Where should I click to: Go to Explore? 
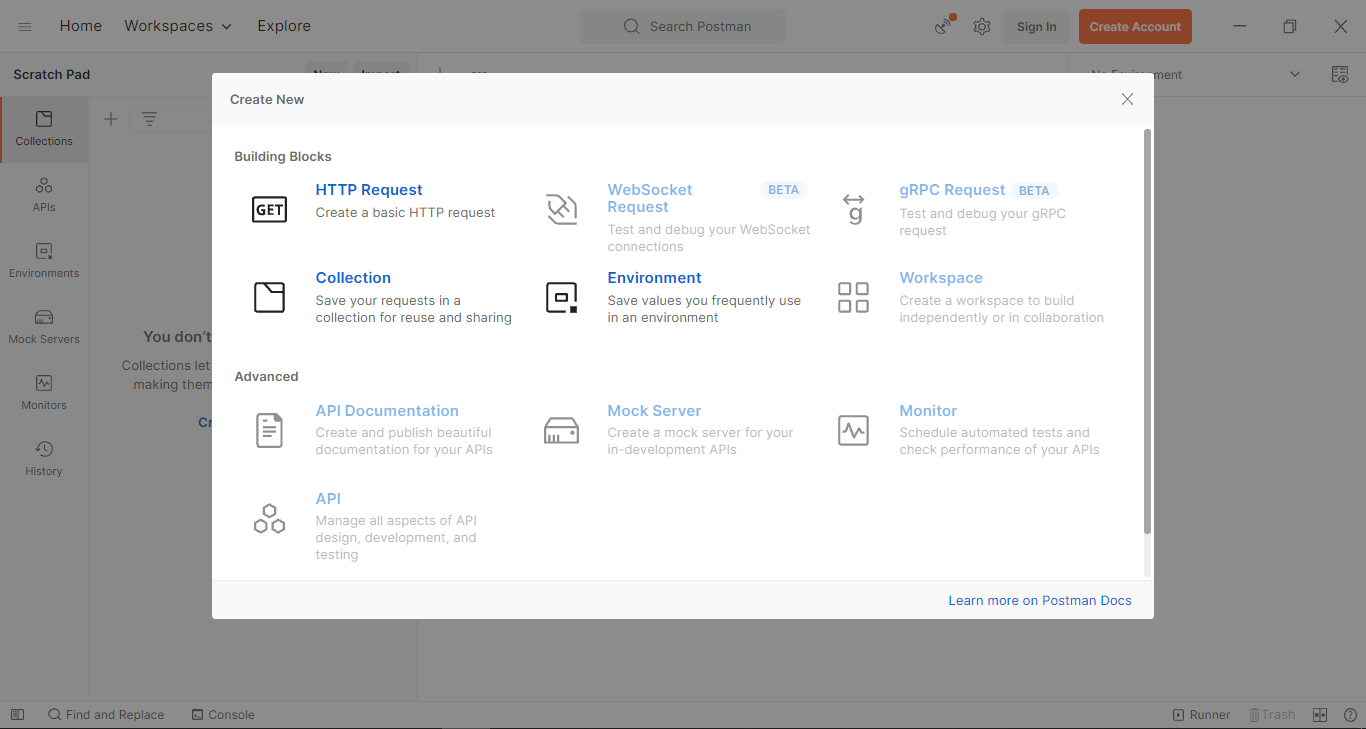click(284, 26)
